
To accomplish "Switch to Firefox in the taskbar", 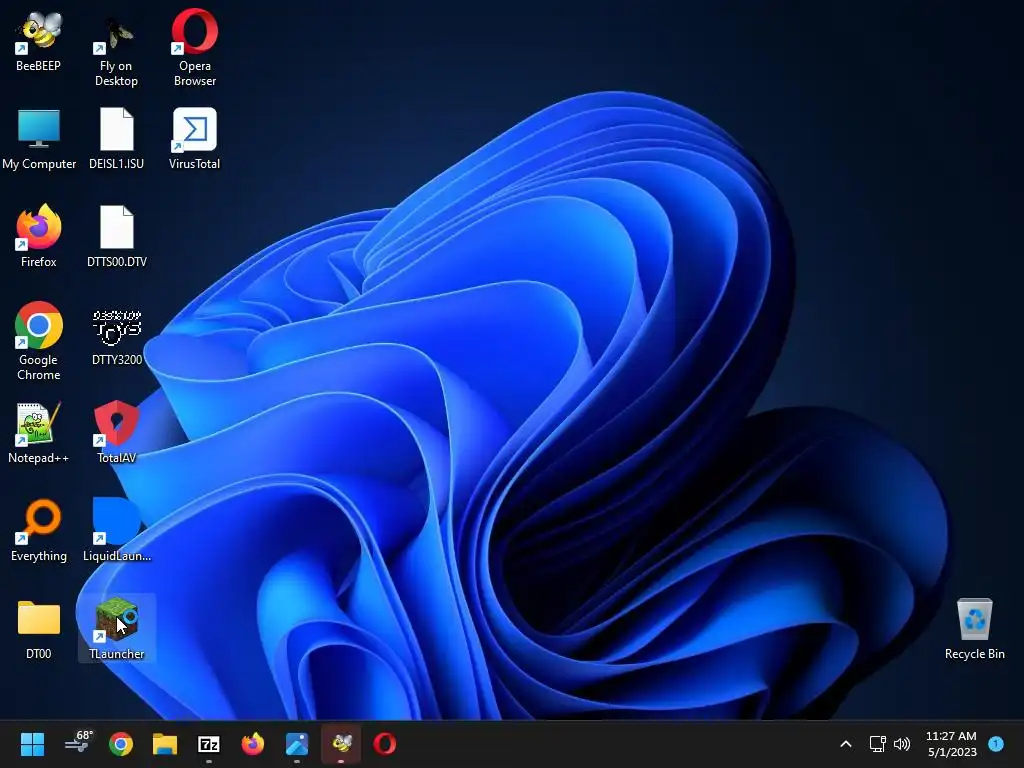I will point(253,744).
